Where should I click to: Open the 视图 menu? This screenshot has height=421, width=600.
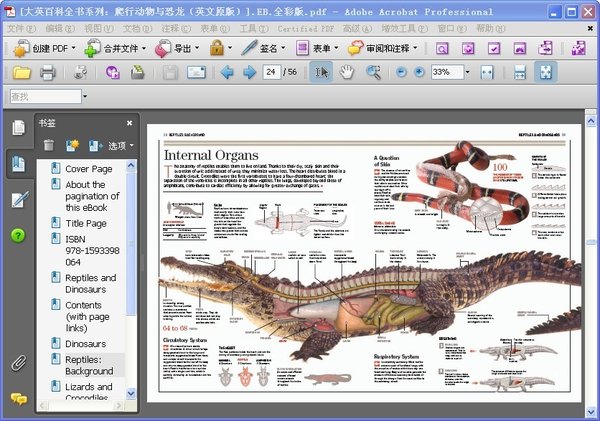pyautogui.click(x=99, y=28)
